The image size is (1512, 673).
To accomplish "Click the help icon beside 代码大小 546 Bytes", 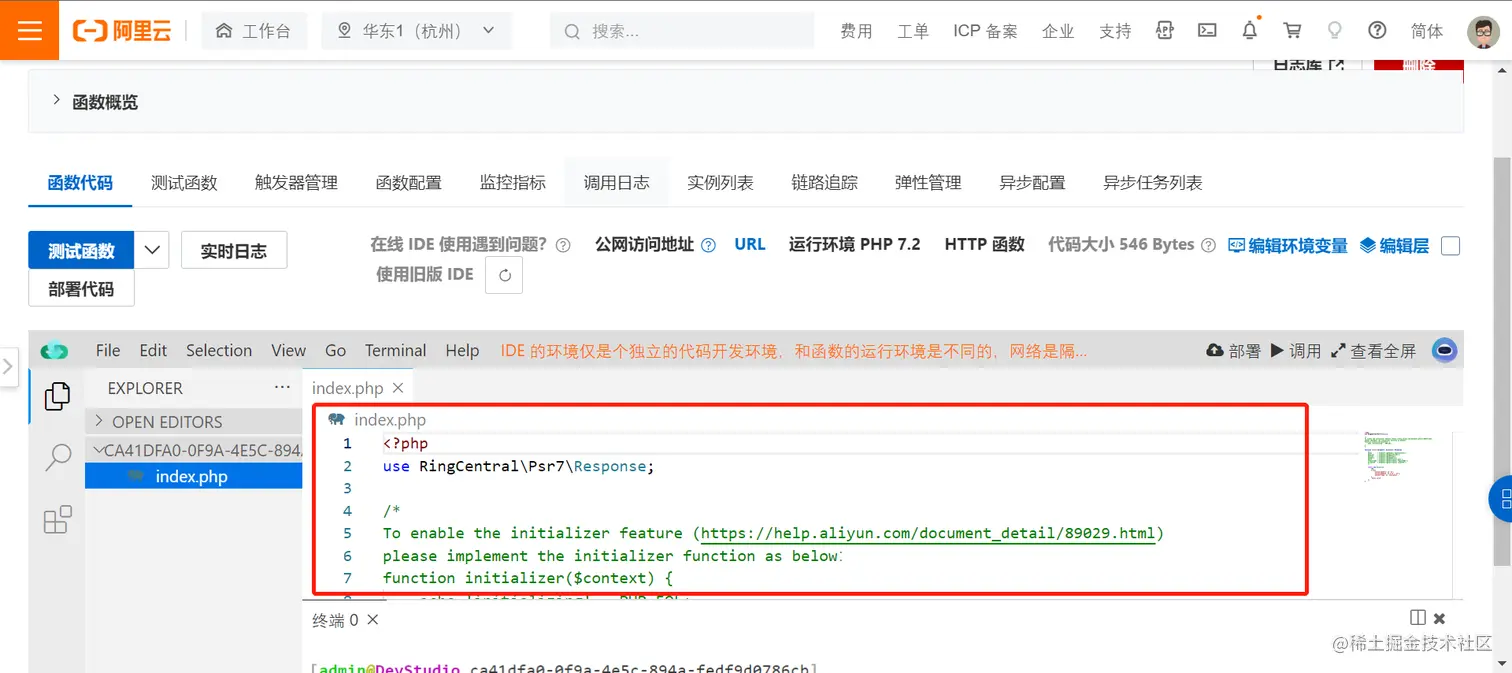I will coord(1208,245).
